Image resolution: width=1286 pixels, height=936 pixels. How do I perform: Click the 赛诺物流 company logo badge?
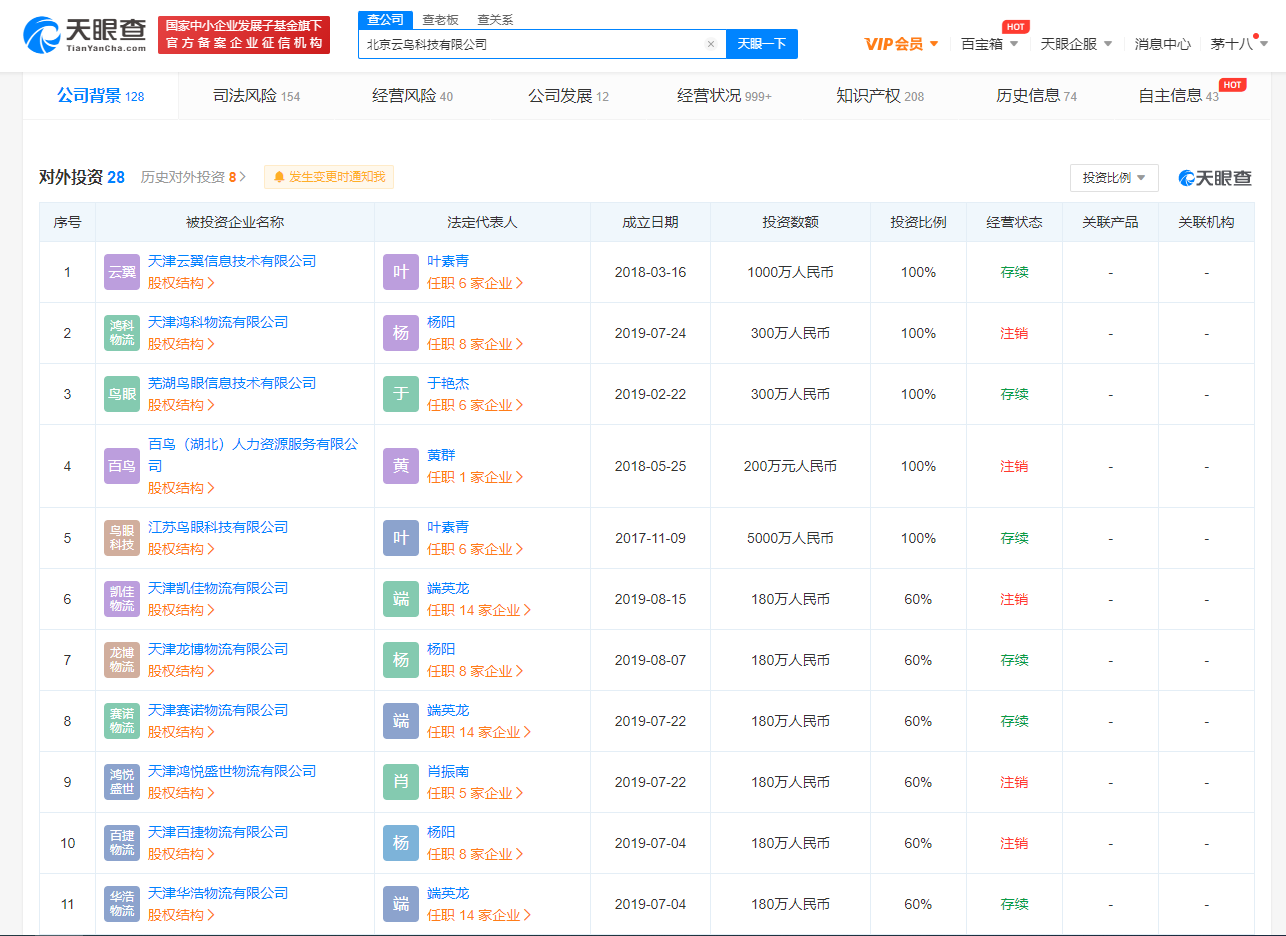coord(122,721)
